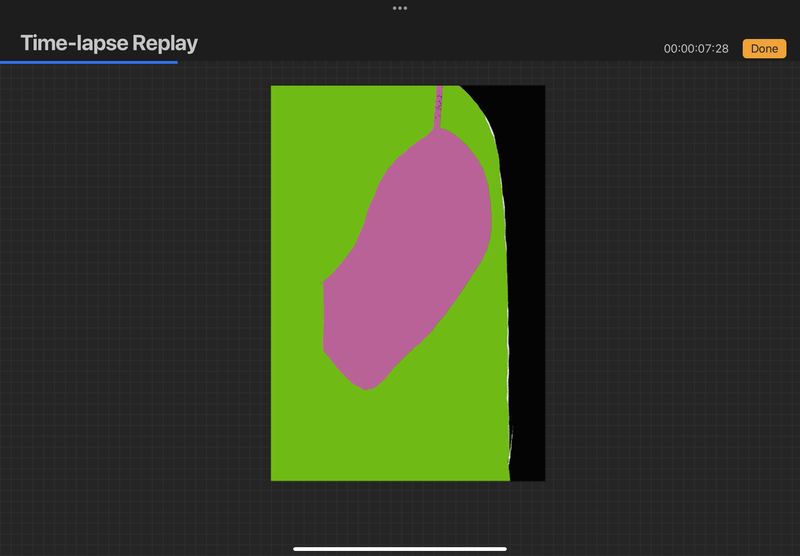800x556 pixels.
Task: Tap the home indicator bar at bottom
Action: pyautogui.click(x=400, y=548)
